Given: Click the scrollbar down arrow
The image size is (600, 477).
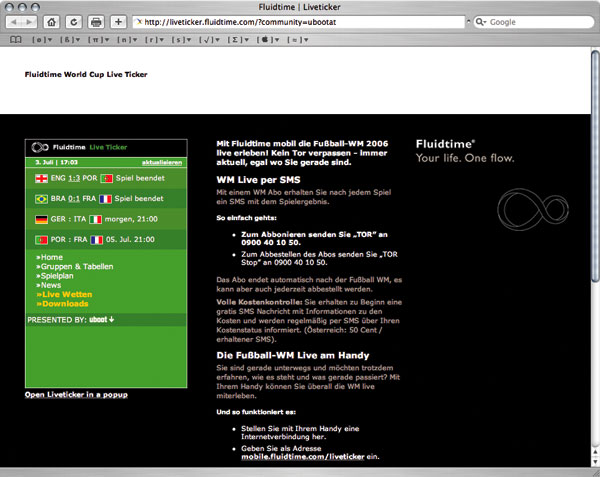Looking at the screenshot, I should (x=595, y=462).
